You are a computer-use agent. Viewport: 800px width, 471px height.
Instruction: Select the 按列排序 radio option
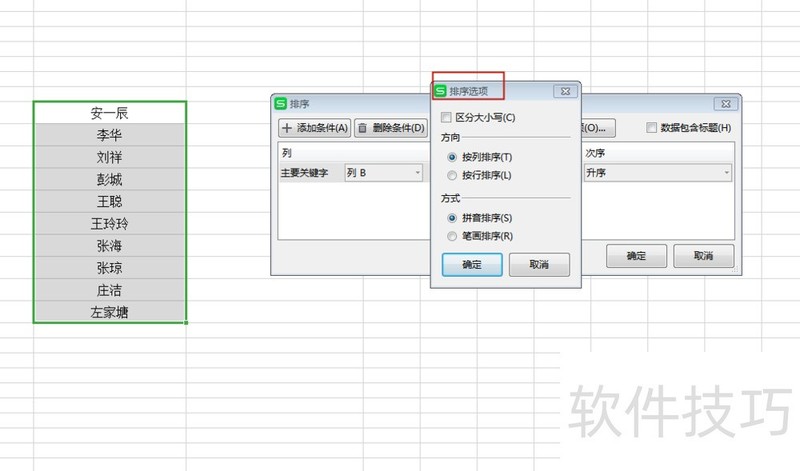[x=452, y=157]
